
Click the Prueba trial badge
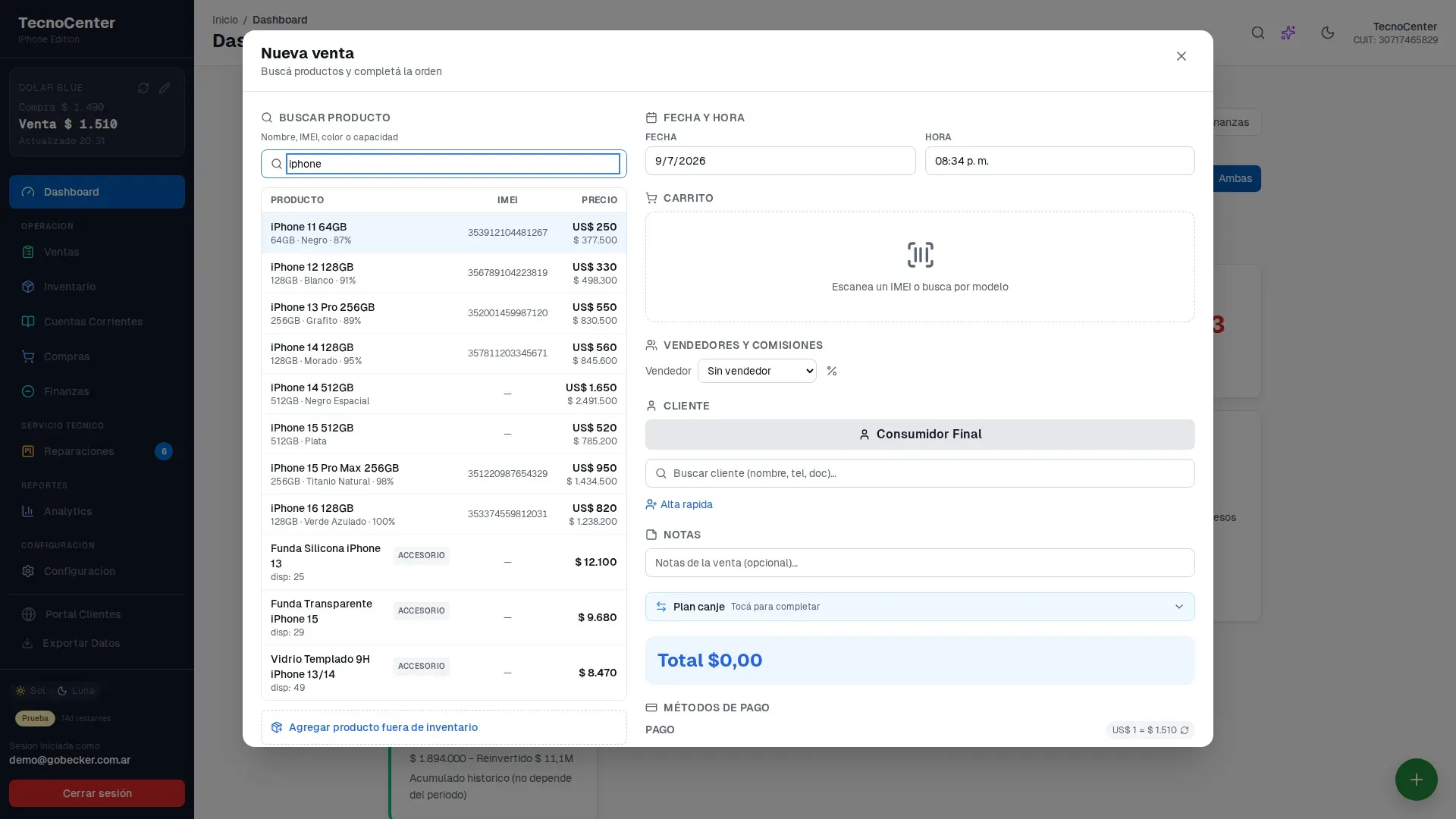pyautogui.click(x=35, y=718)
